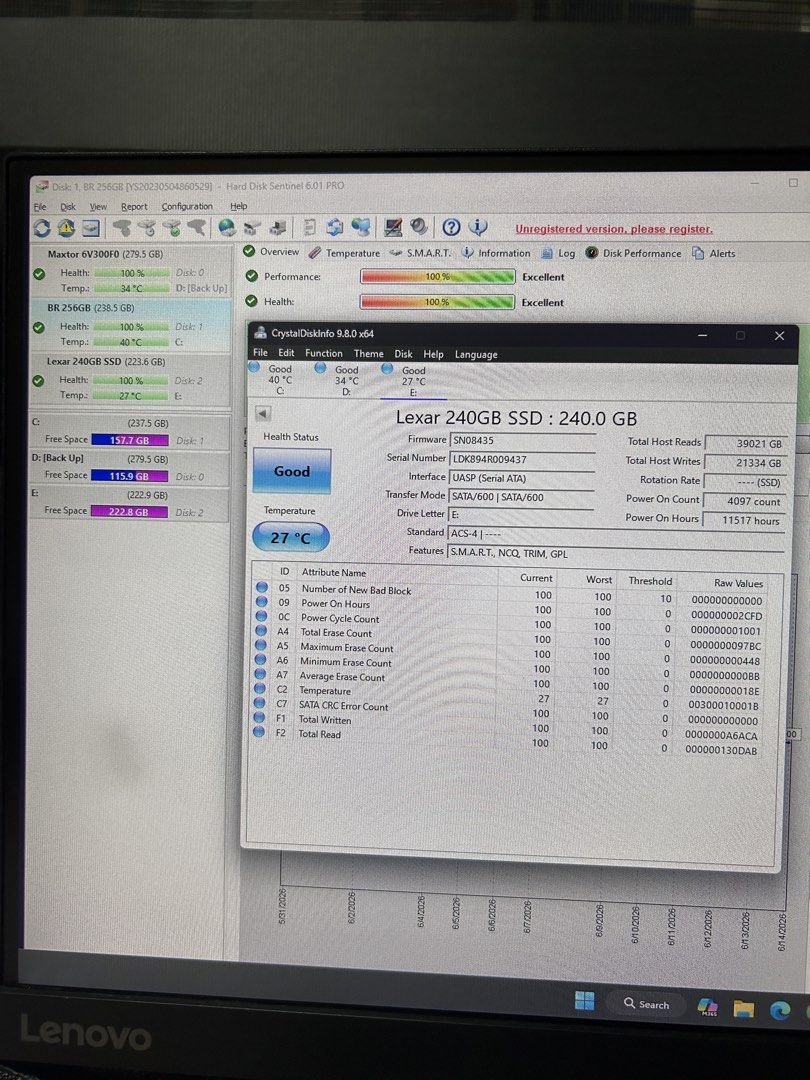Click the D: free space bar 115.9 GB
This screenshot has width=810, height=1080.
pos(129,475)
